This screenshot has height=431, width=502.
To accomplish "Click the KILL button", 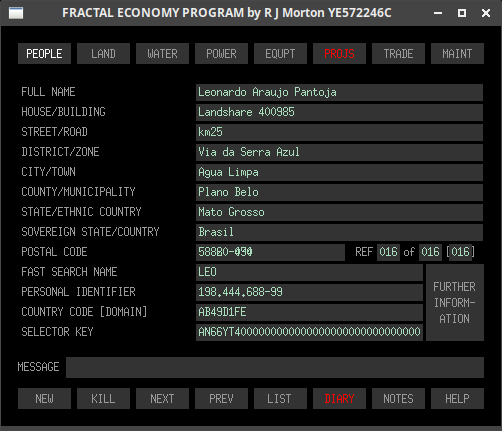I will pos(103,398).
